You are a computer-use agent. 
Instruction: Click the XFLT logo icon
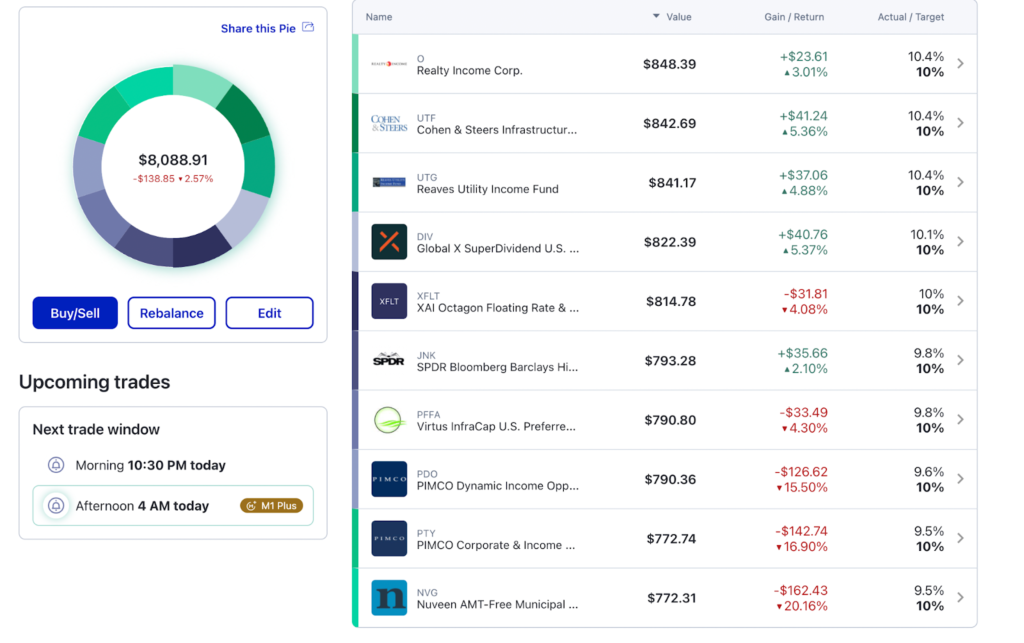pos(389,301)
